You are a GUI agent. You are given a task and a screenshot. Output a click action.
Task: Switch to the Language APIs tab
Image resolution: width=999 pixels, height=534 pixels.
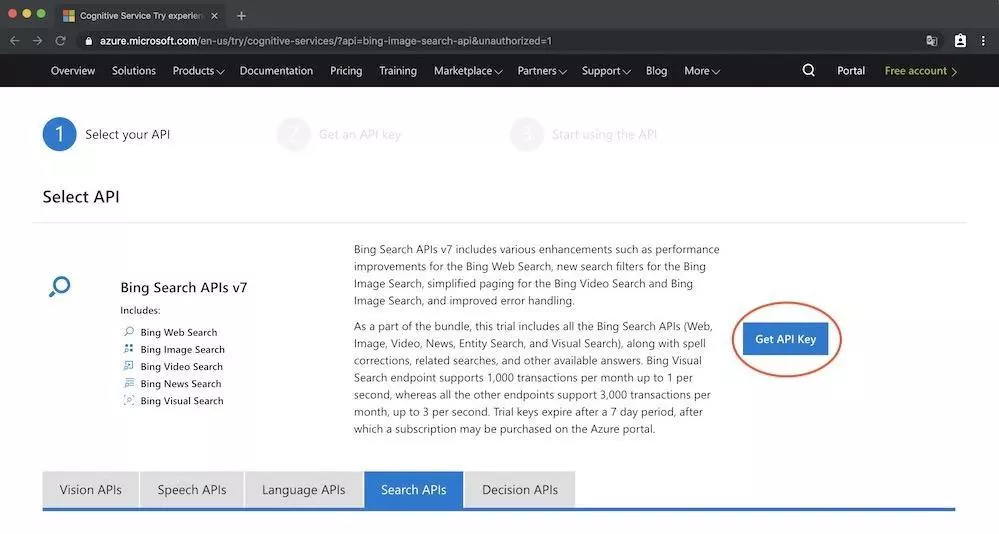[x=303, y=489]
